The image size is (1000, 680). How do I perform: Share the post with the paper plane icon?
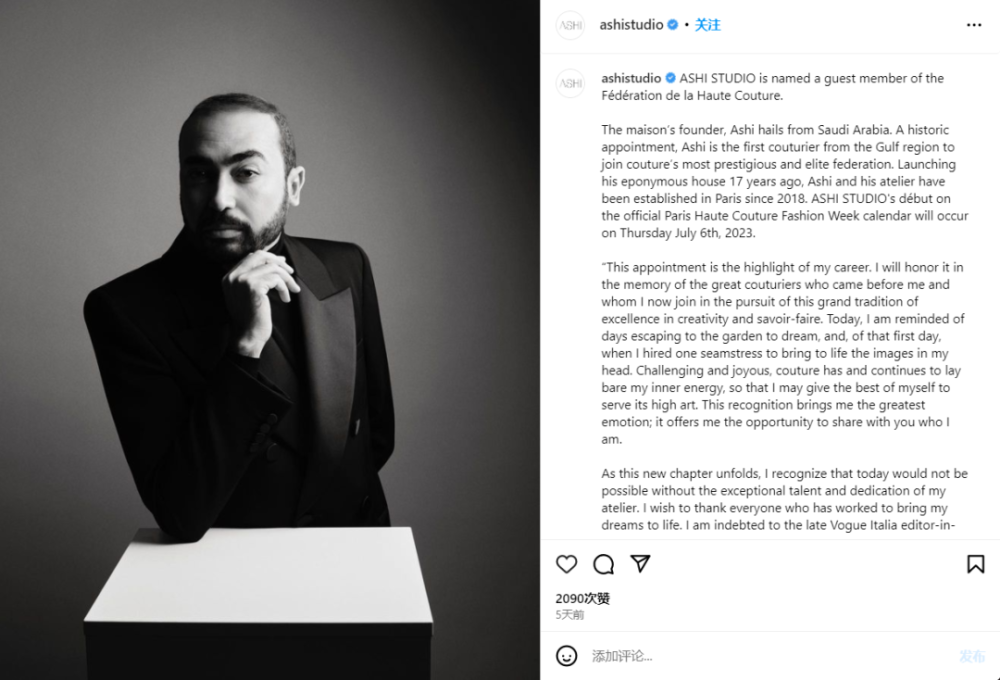click(x=640, y=563)
